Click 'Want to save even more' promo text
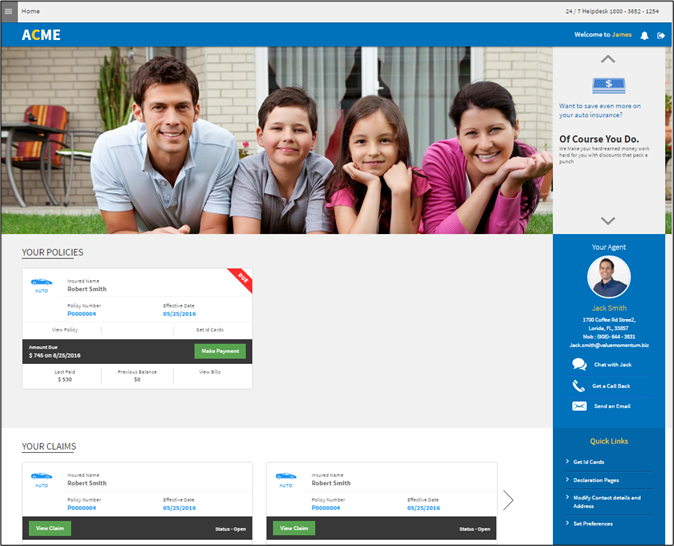This screenshot has width=674, height=546. point(600,110)
